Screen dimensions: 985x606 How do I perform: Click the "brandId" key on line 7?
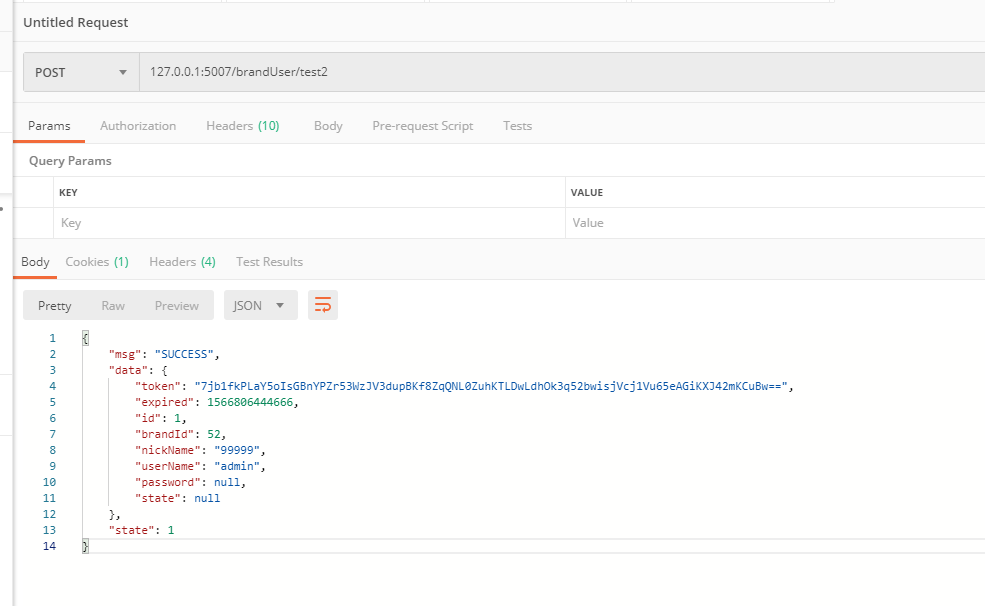pos(165,434)
